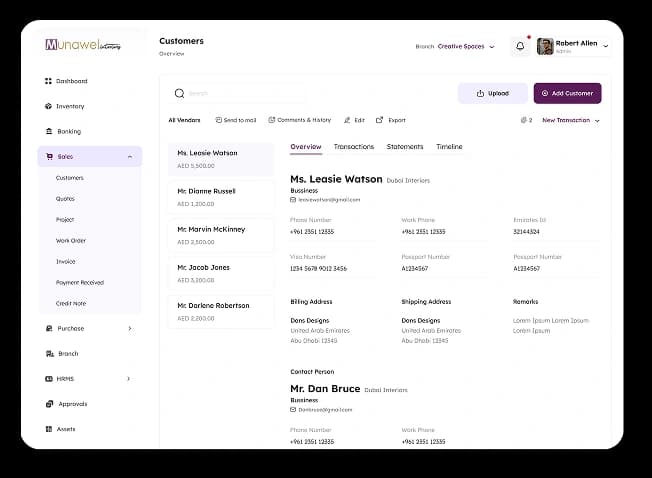
Task: Click the search magnifier icon
Action: coord(179,94)
